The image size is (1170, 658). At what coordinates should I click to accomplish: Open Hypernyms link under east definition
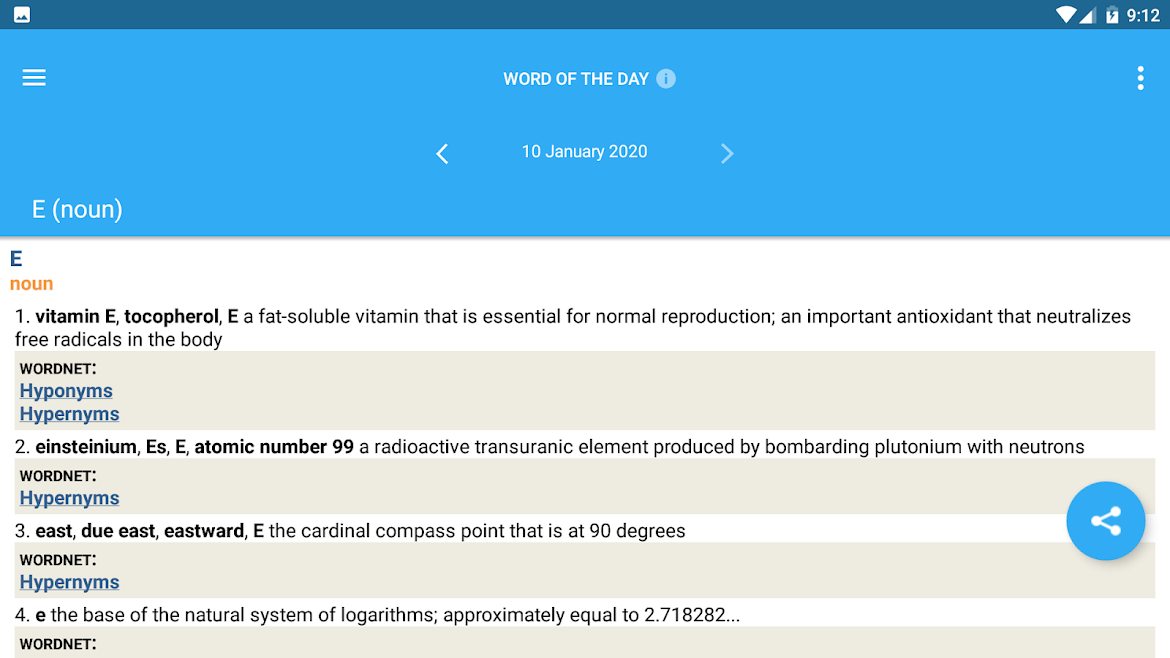pyautogui.click(x=69, y=583)
